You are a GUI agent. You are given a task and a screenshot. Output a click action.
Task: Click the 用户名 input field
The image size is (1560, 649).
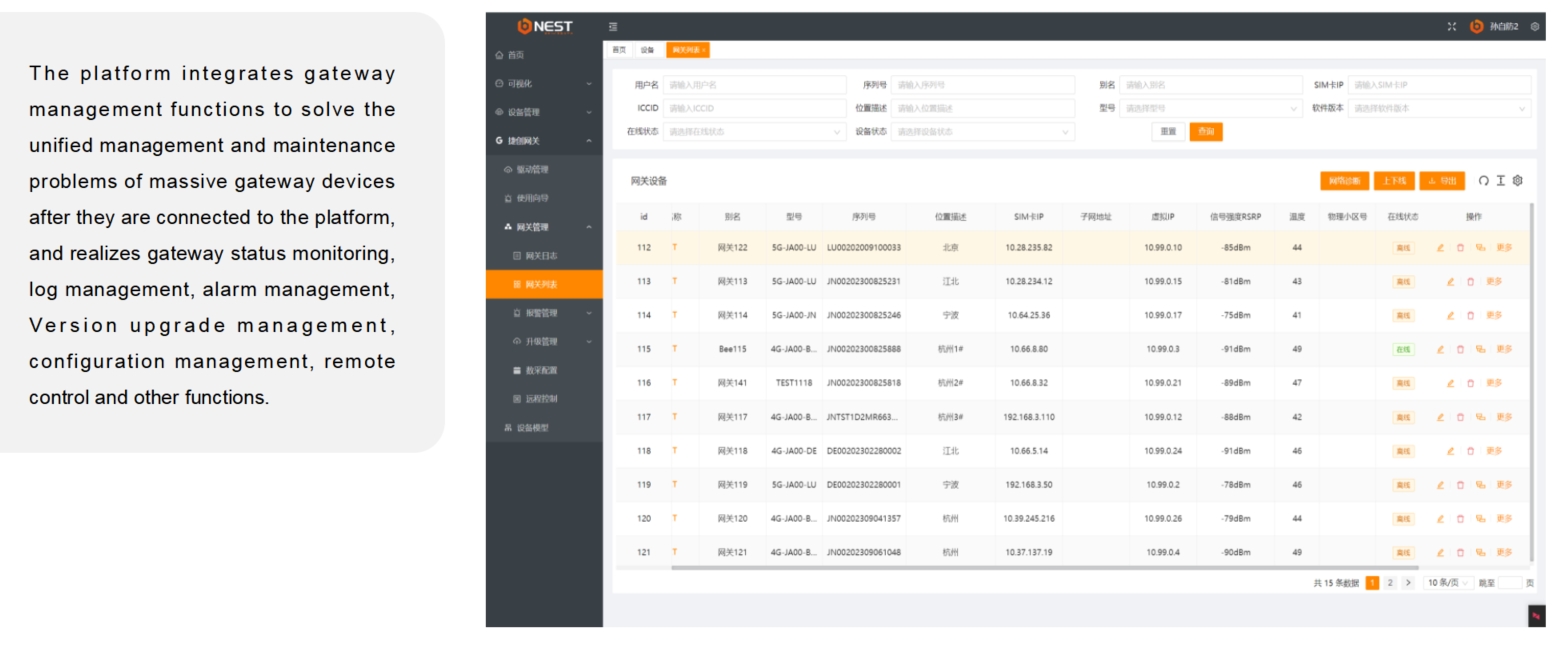tap(750, 86)
